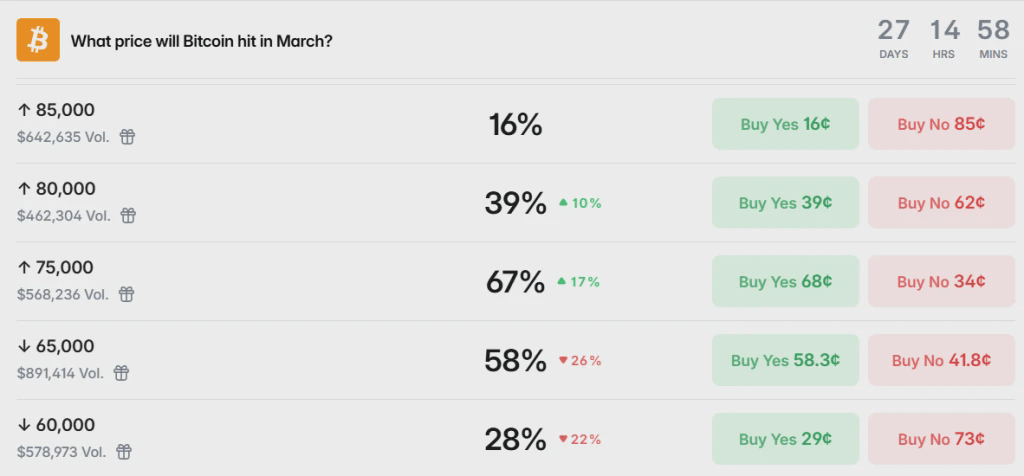Click the days-hours-mins countdown timer
Screen dimensions: 1024x476
(943, 39)
